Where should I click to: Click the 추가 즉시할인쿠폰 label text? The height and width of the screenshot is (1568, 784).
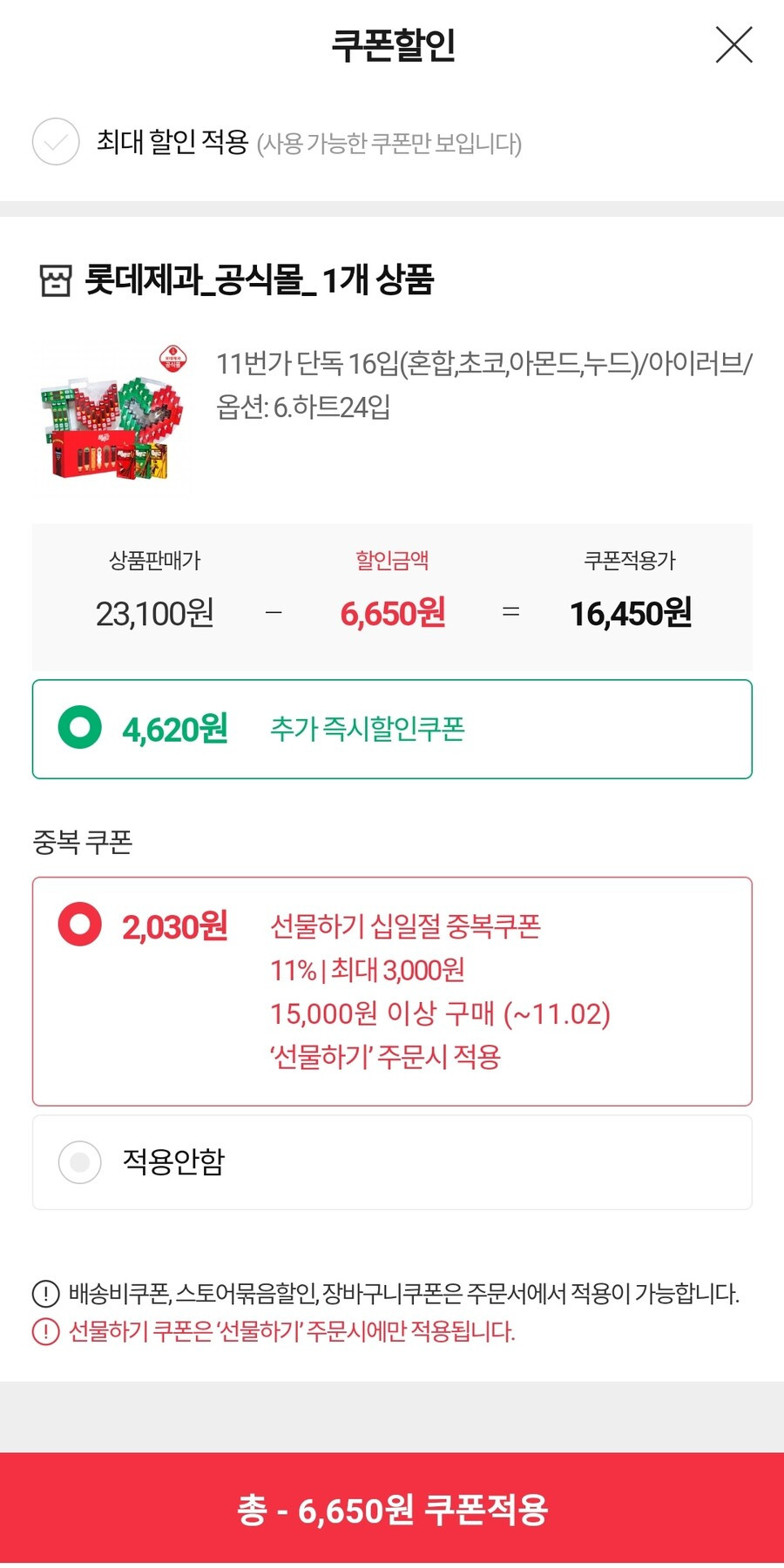point(367,728)
